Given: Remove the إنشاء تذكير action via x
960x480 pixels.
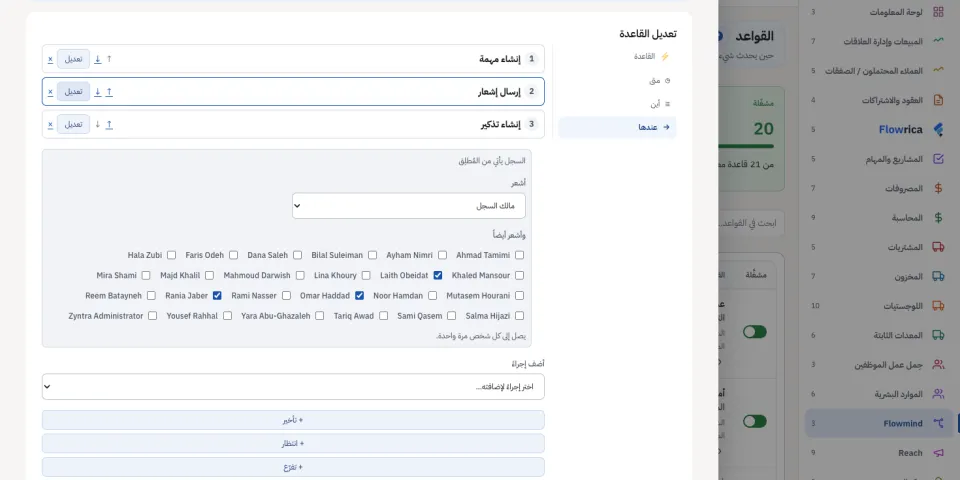Looking at the screenshot, I should point(50,124).
